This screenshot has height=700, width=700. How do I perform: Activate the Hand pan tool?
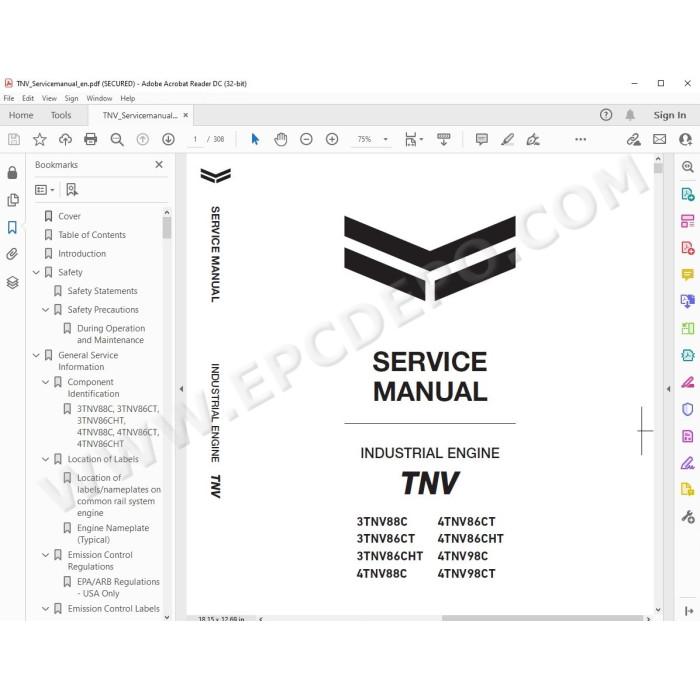(x=281, y=139)
